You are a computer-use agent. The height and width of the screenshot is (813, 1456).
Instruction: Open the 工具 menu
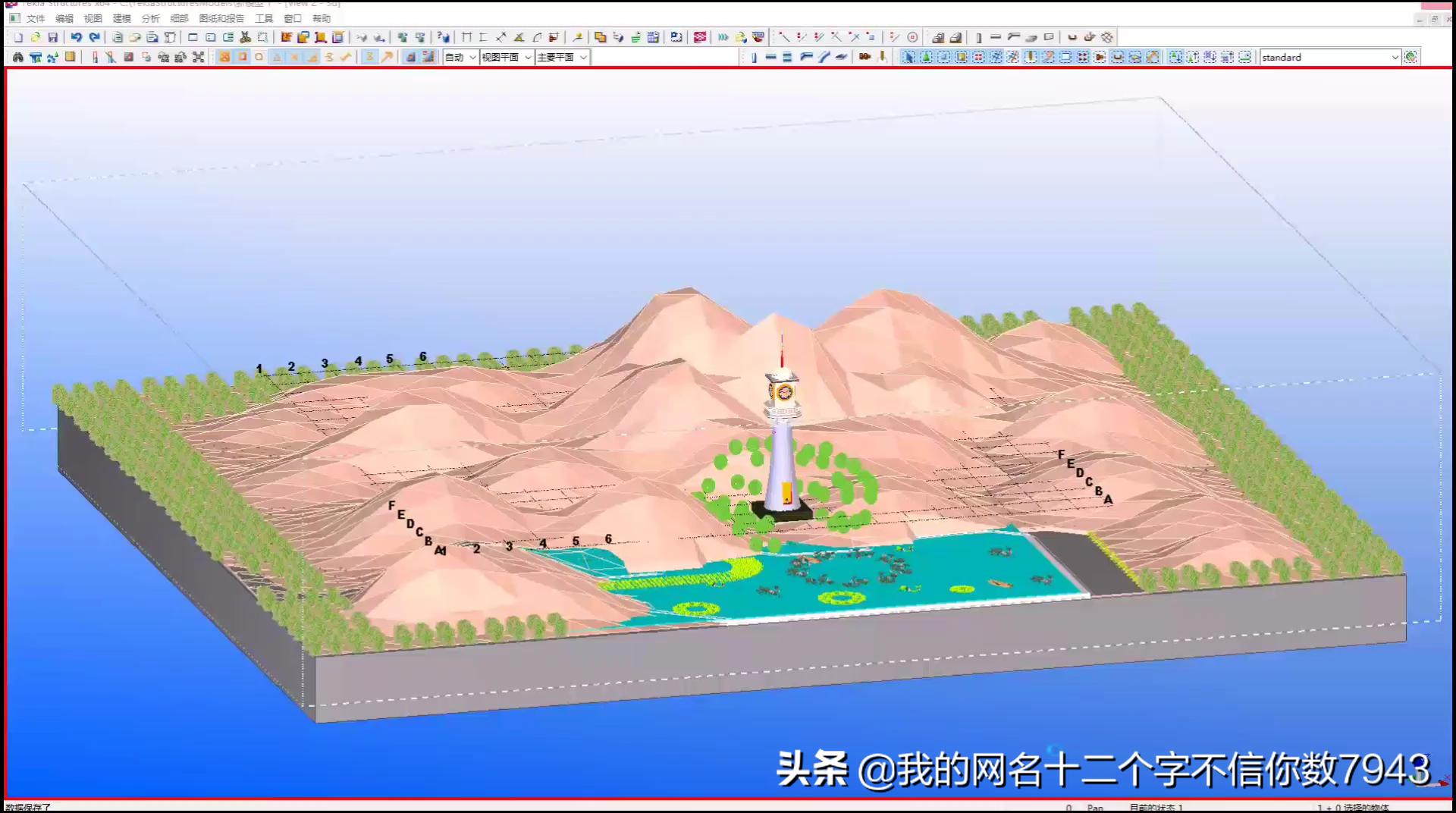coord(264,18)
